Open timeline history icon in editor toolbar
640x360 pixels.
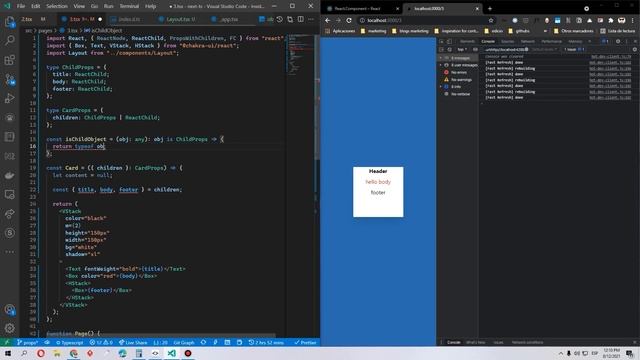280,19
